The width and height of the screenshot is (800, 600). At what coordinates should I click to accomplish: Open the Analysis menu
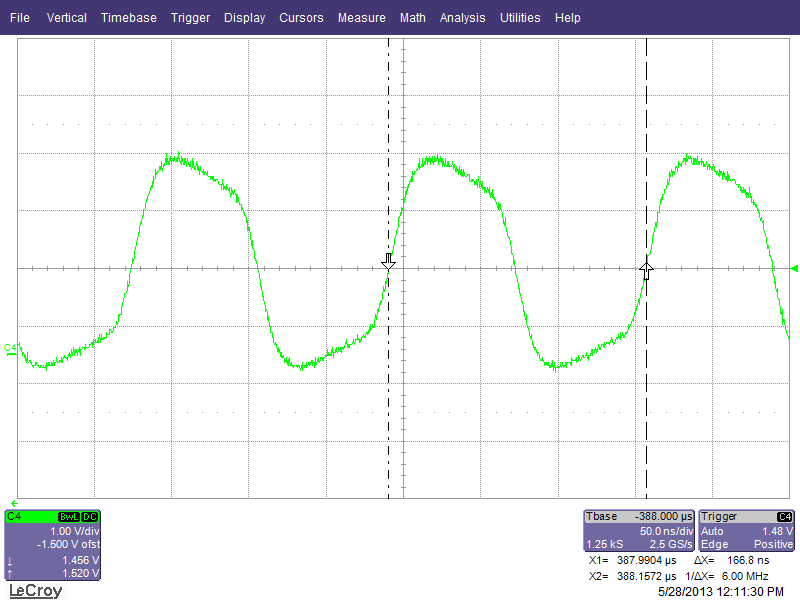pos(463,18)
